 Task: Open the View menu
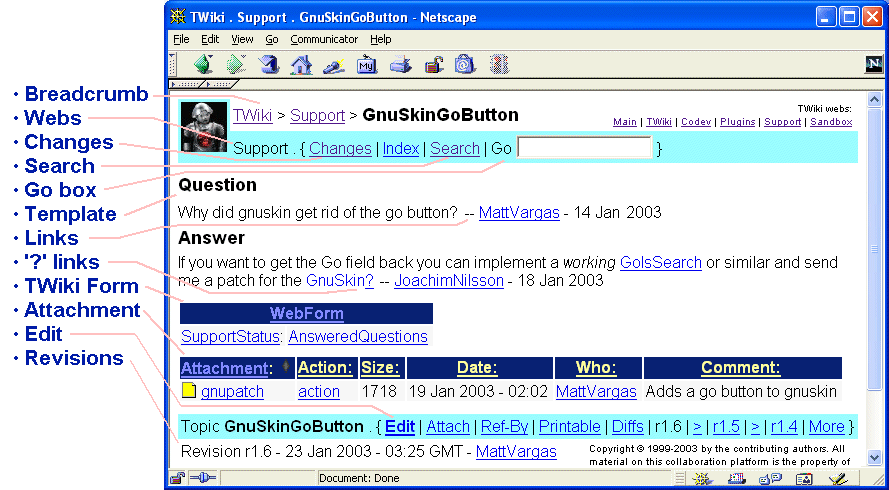pyautogui.click(x=242, y=39)
